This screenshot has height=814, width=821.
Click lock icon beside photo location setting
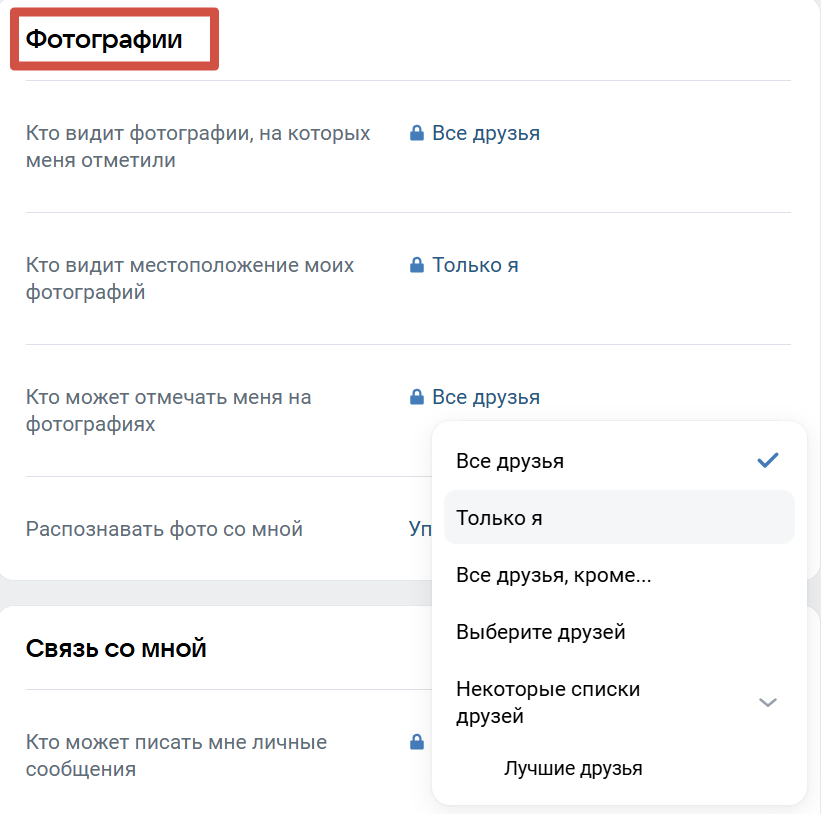coord(417,266)
